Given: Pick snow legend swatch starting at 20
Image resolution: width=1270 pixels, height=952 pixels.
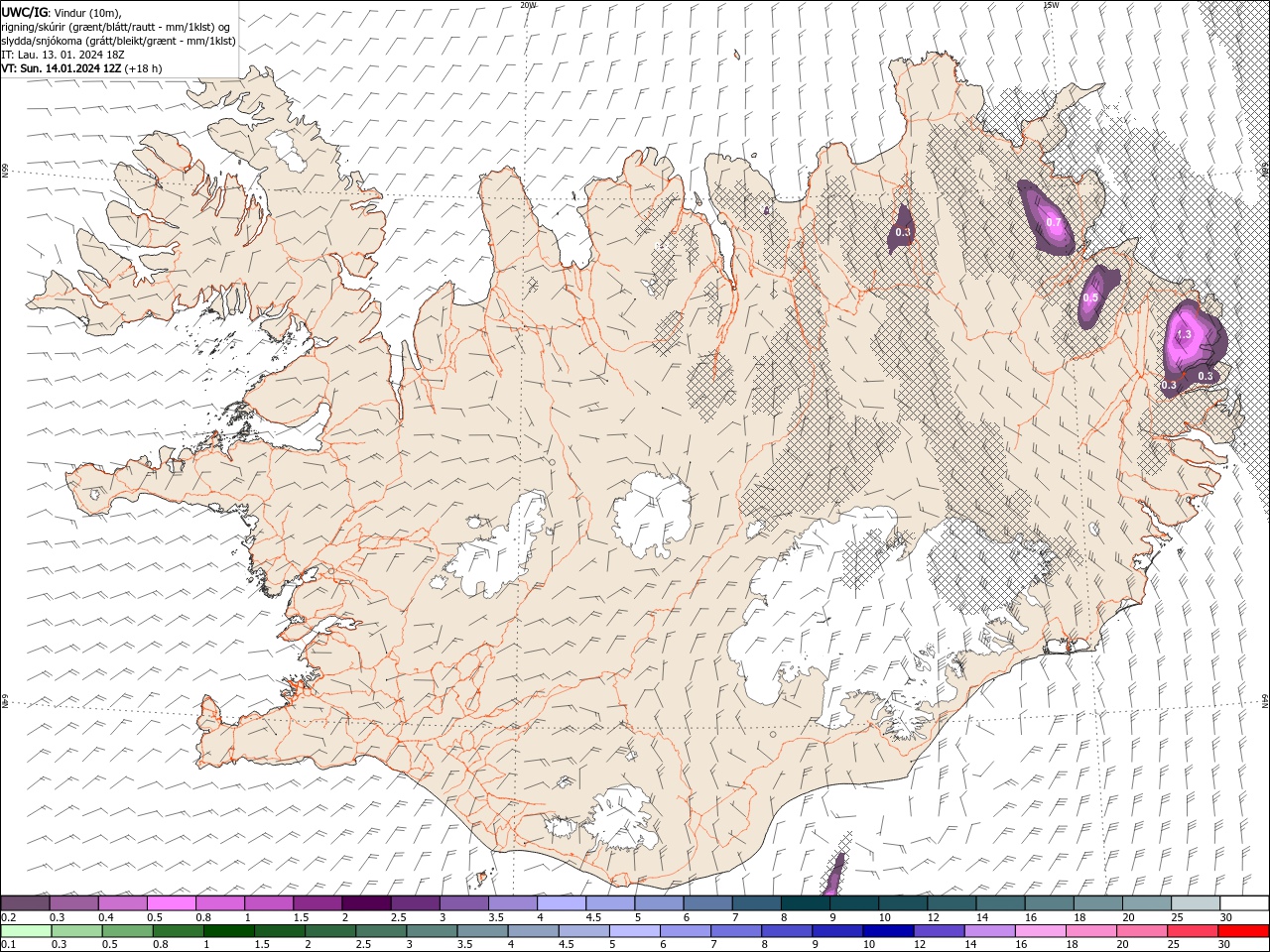Looking at the screenshot, I should [x=1146, y=902].
